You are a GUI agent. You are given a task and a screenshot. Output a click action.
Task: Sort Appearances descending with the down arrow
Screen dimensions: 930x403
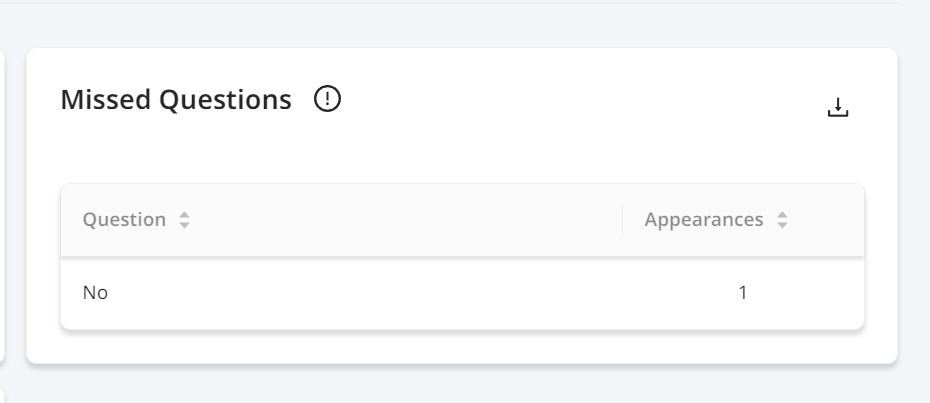coord(782,226)
